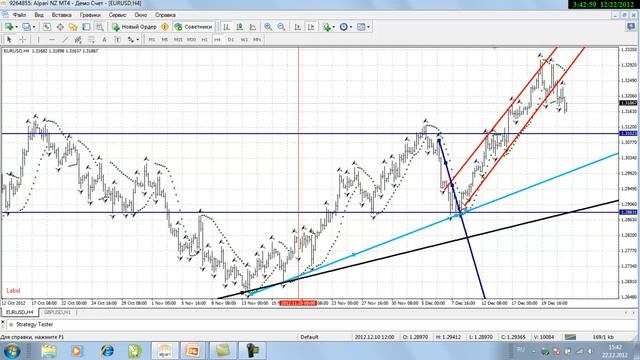Open the Справка menu
The width and height of the screenshot is (640, 360).
click(x=165, y=15)
